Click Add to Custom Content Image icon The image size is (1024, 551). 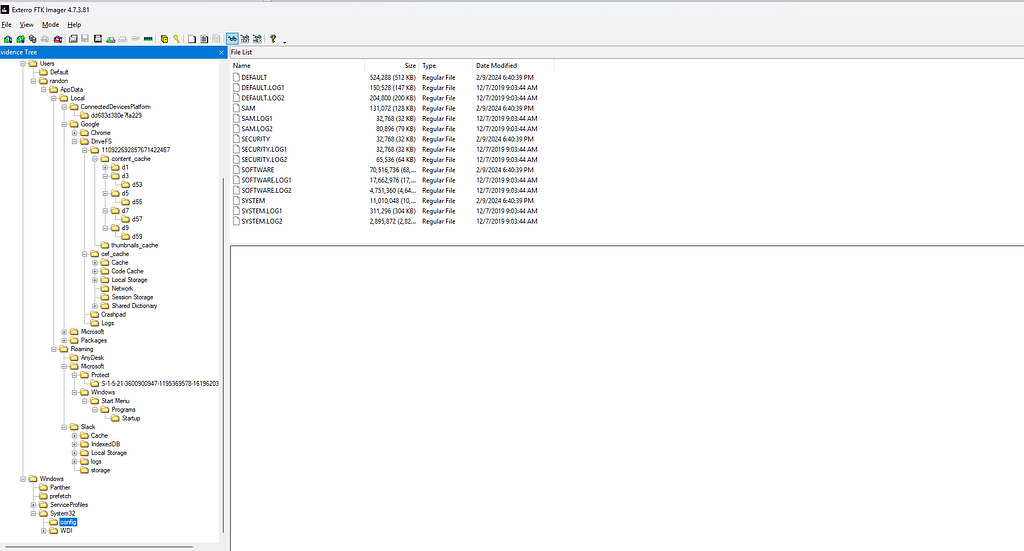[x=111, y=39]
